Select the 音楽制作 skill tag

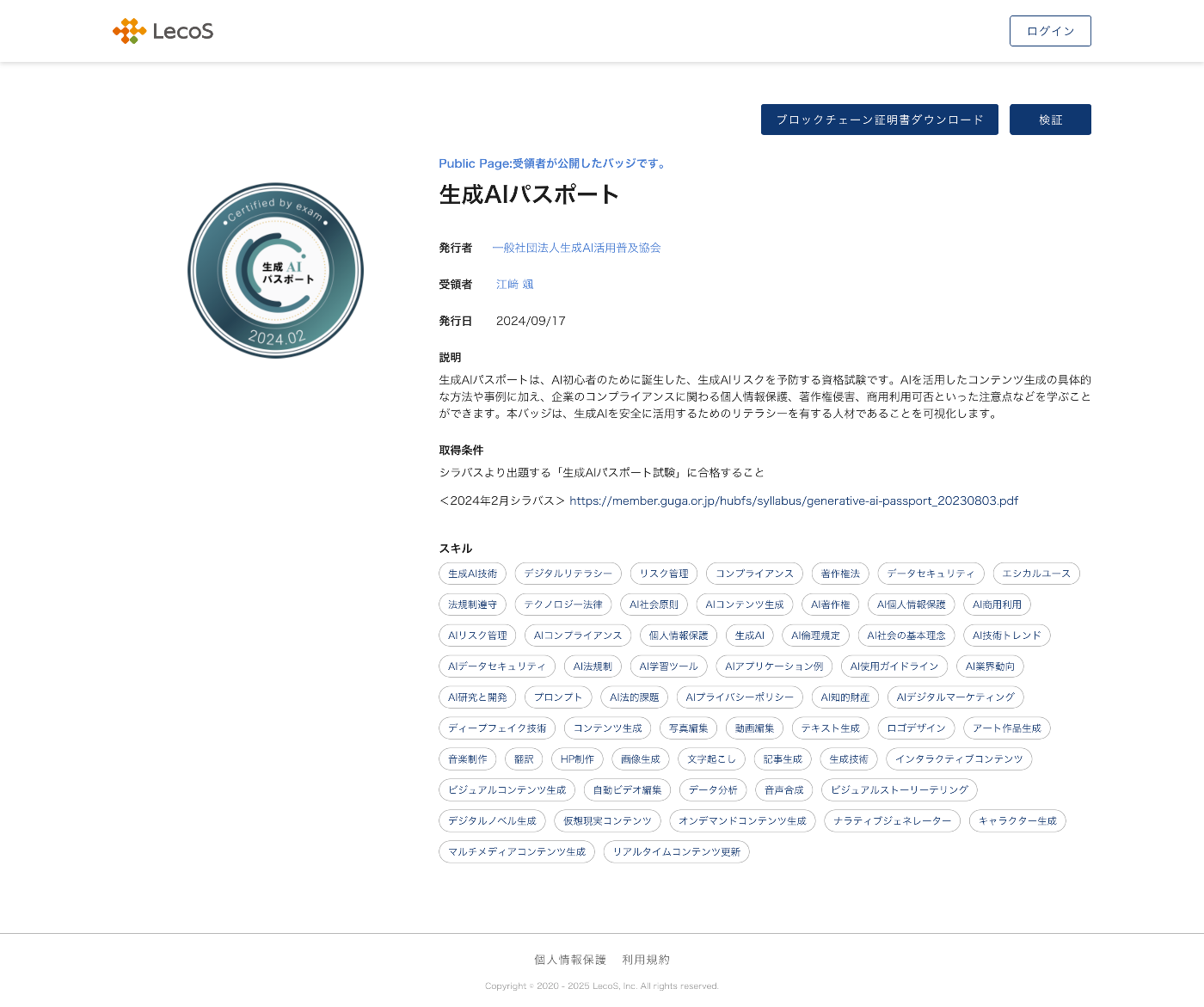click(468, 759)
